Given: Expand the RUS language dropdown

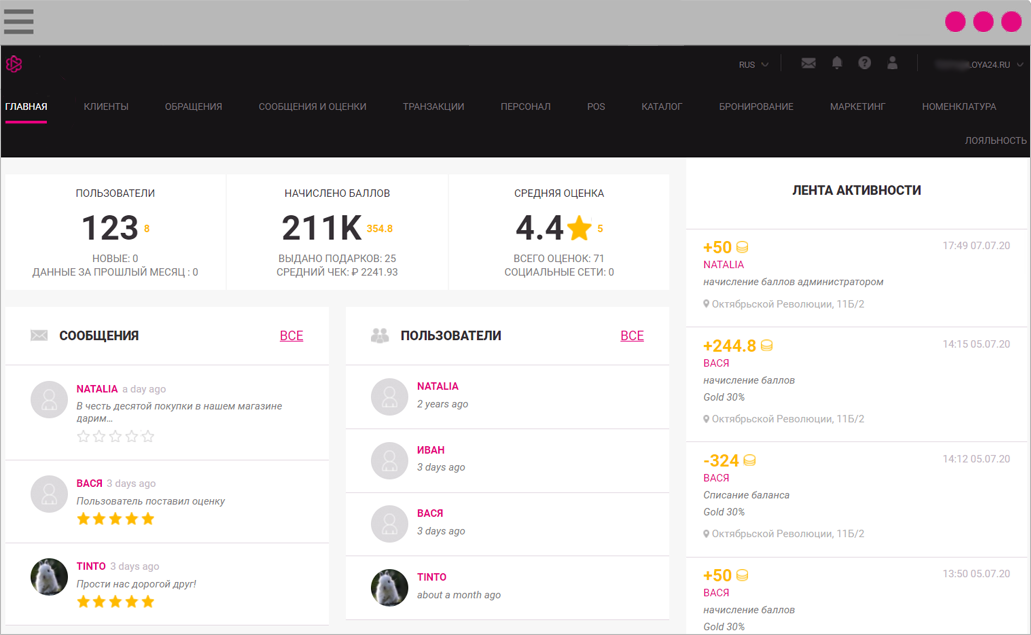Looking at the screenshot, I should [753, 65].
